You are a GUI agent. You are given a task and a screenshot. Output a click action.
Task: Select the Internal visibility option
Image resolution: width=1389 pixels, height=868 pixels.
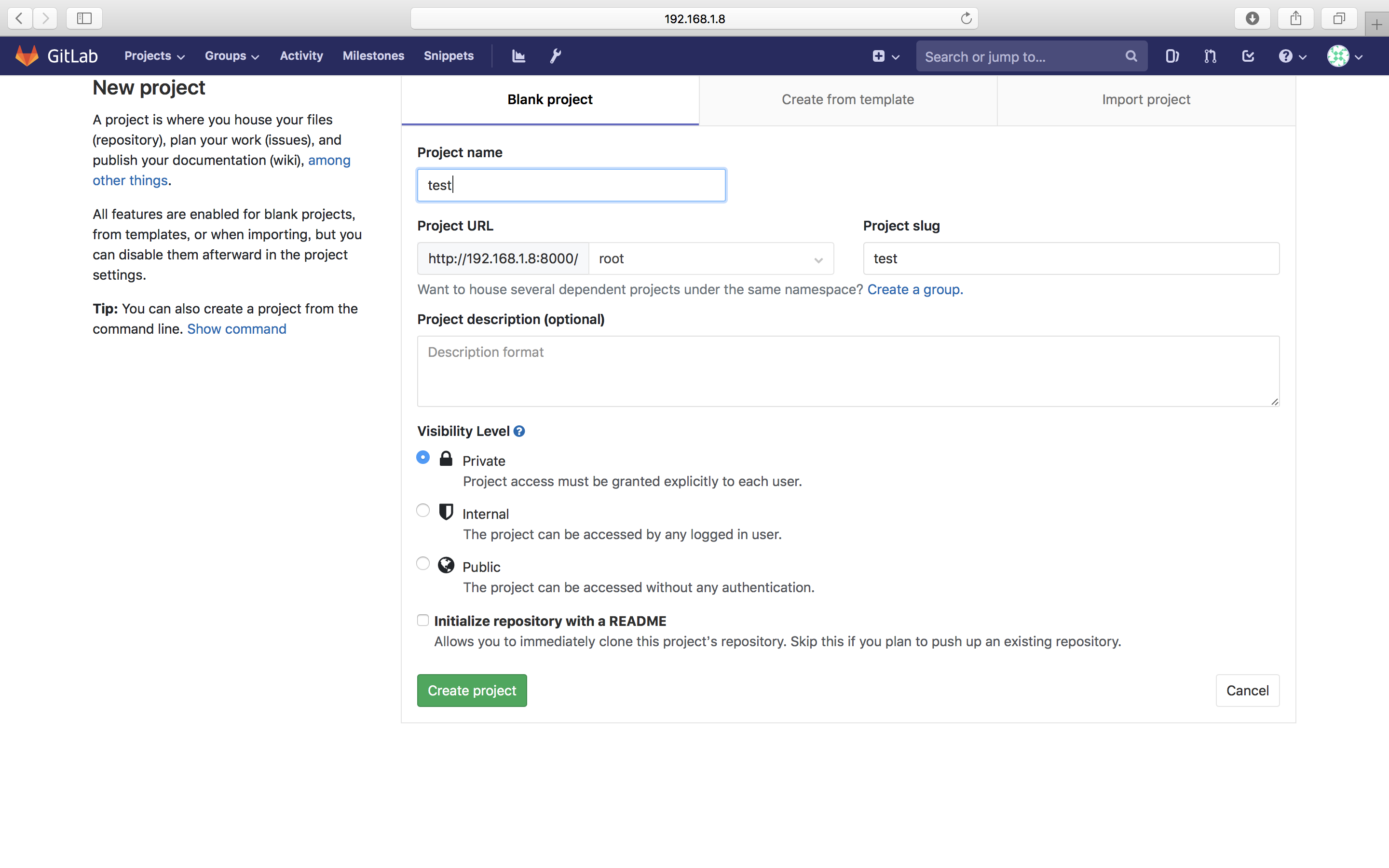click(x=423, y=510)
